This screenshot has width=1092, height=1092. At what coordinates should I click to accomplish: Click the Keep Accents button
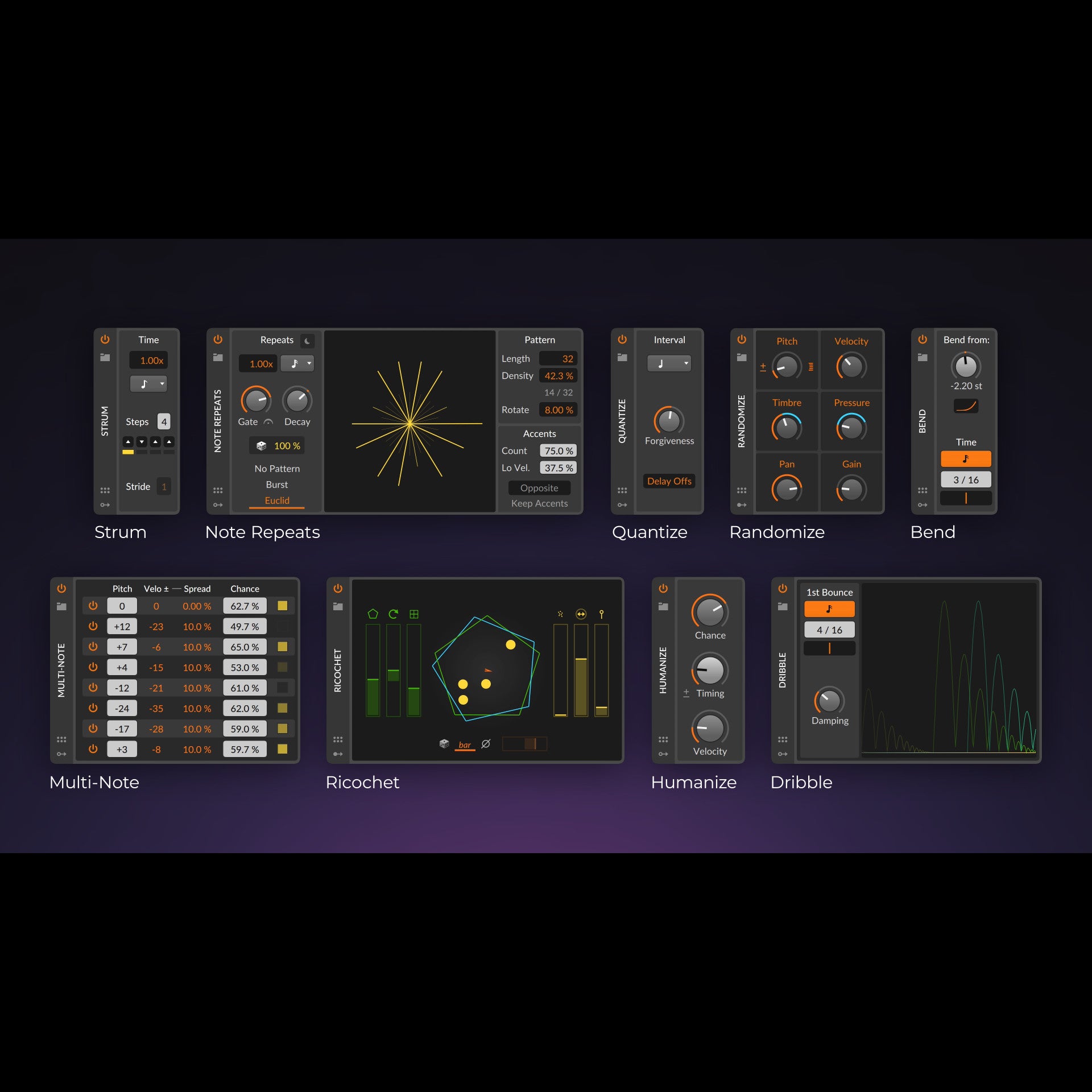(539, 503)
